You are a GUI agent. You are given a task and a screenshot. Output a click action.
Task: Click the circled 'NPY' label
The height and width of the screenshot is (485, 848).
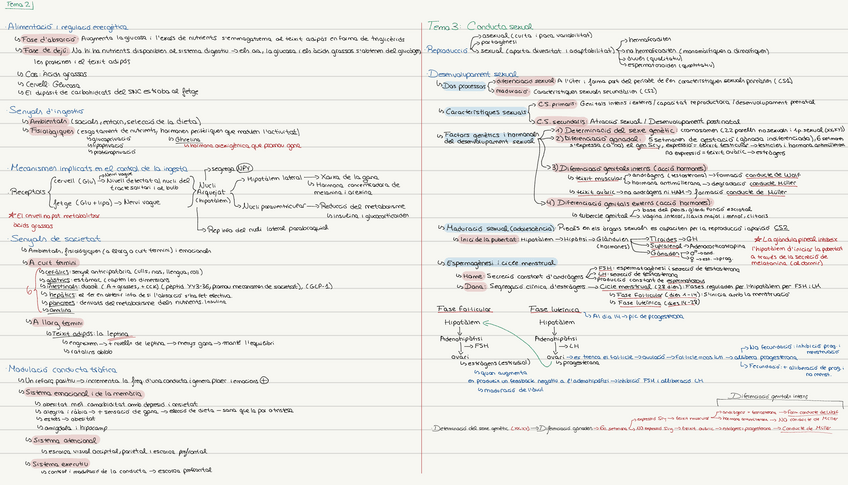[244, 169]
